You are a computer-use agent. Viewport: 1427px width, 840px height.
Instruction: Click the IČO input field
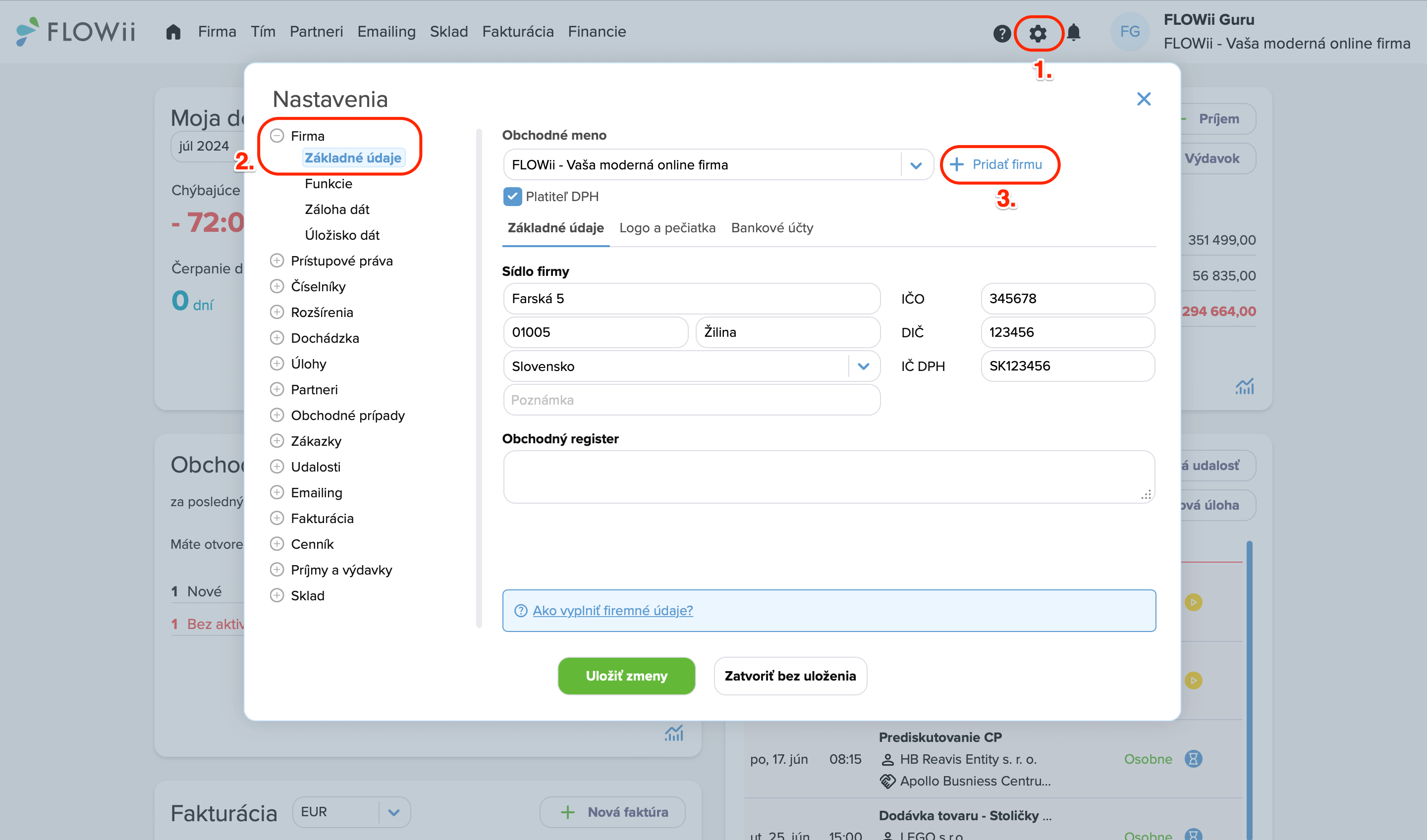1067,299
